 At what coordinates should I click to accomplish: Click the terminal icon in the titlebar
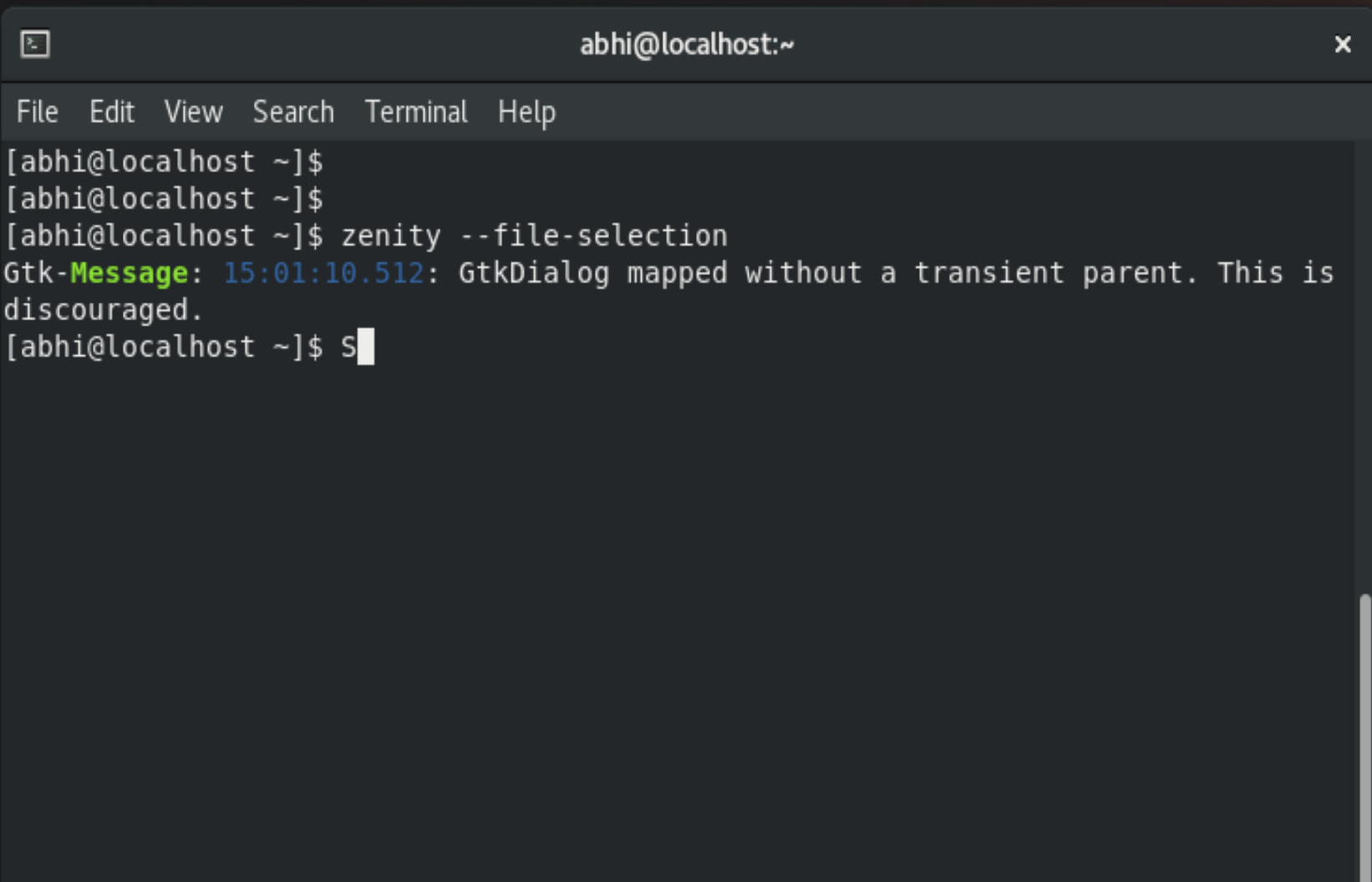click(33, 43)
